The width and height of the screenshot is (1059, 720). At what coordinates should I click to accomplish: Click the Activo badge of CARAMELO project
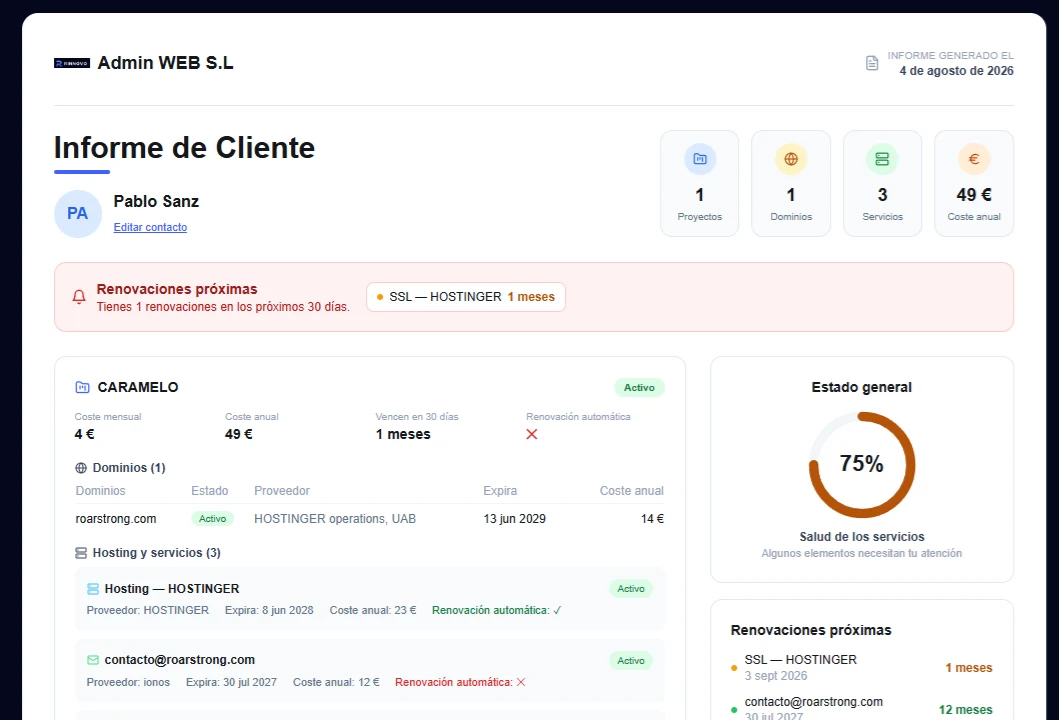[639, 388]
